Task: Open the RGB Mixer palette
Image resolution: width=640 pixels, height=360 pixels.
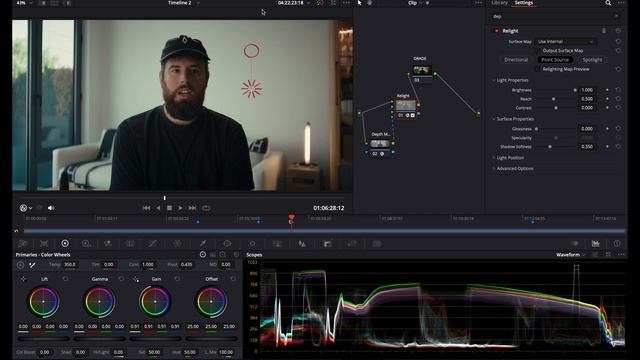Action: point(108,243)
